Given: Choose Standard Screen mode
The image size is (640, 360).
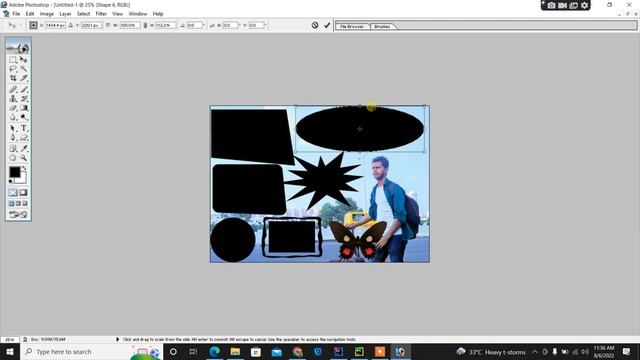Looking at the screenshot, I should pyautogui.click(x=11, y=203).
